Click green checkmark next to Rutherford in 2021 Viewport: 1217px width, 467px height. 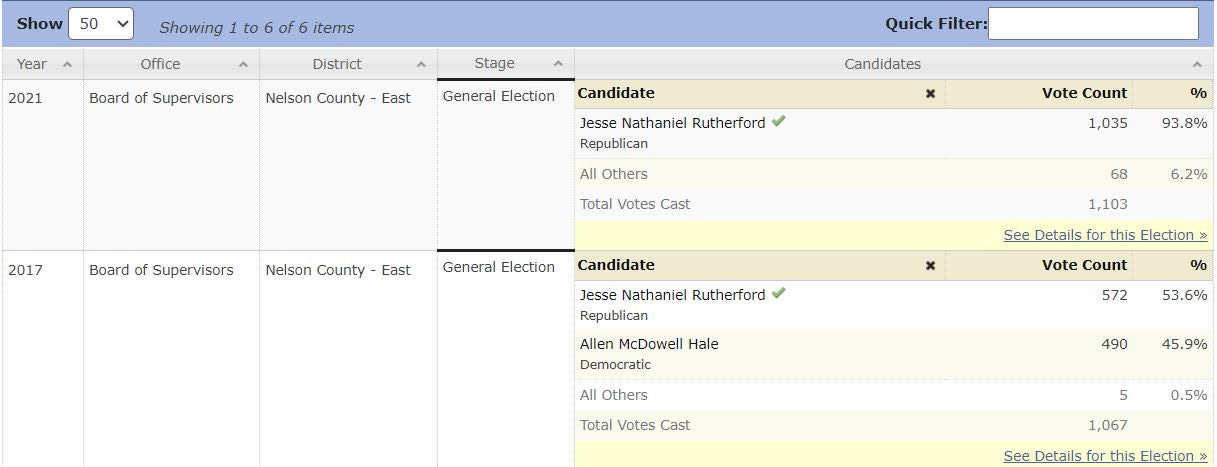coord(778,122)
